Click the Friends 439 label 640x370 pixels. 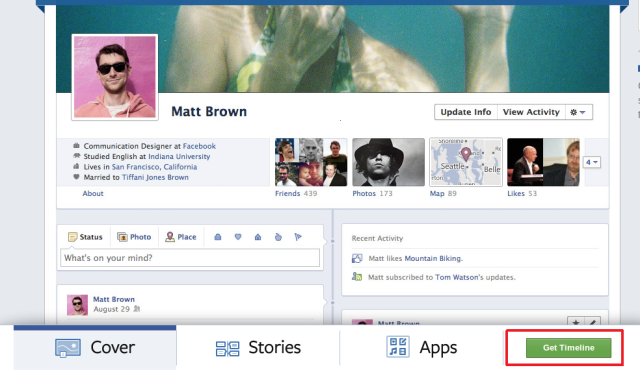(296, 193)
